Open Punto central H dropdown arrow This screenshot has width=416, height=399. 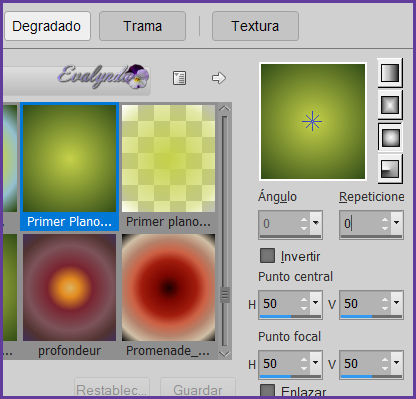pyautogui.click(x=316, y=303)
